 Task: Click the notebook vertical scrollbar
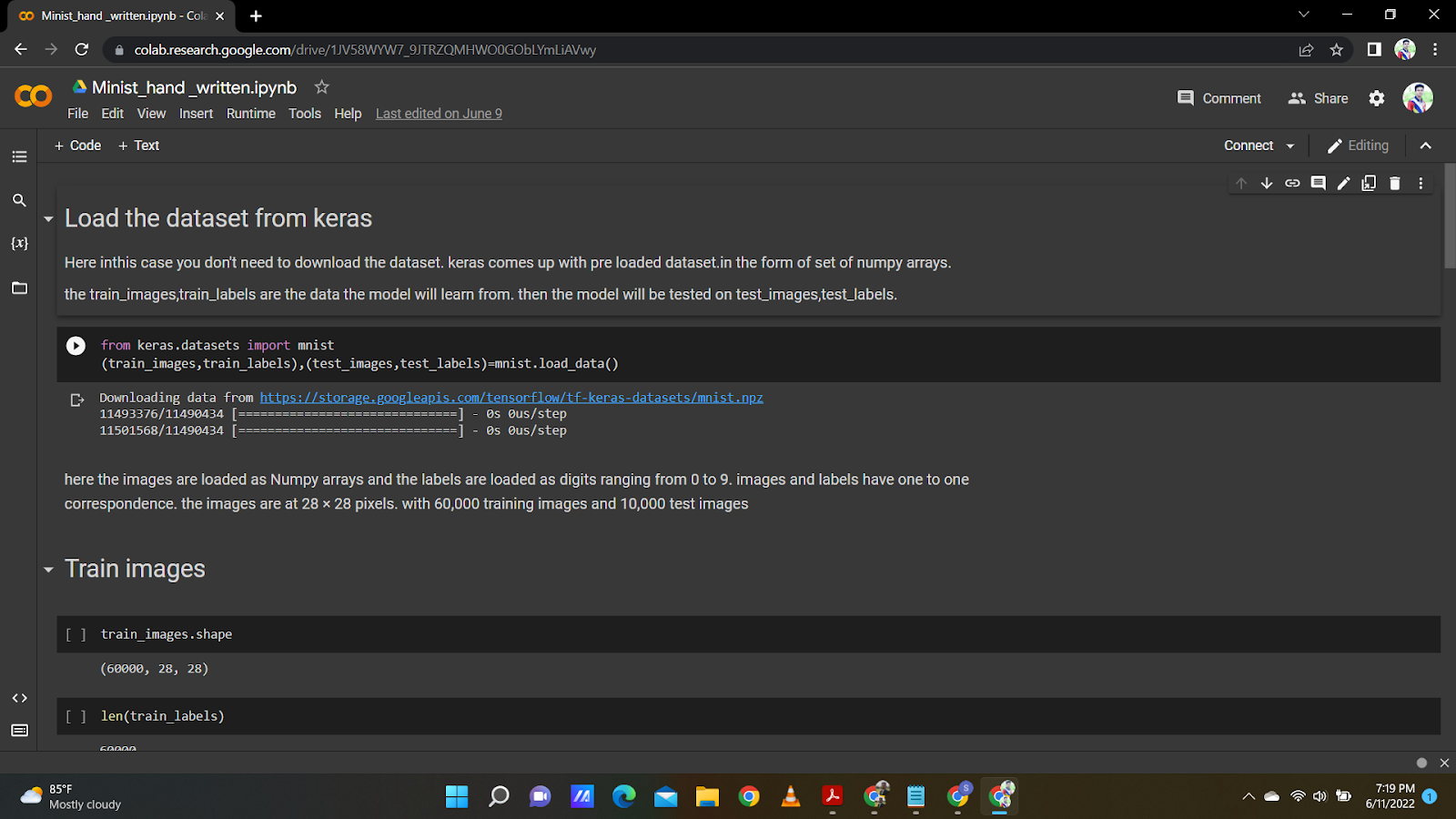coord(1450,216)
